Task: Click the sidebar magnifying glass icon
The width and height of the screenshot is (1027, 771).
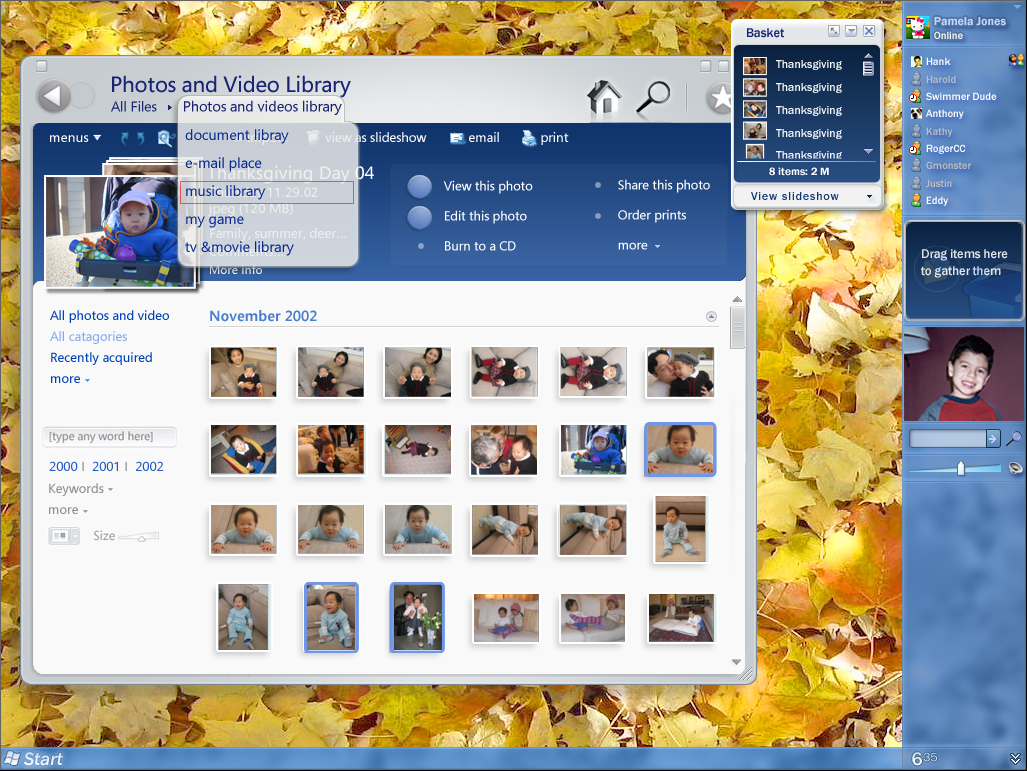Action: 1013,438
